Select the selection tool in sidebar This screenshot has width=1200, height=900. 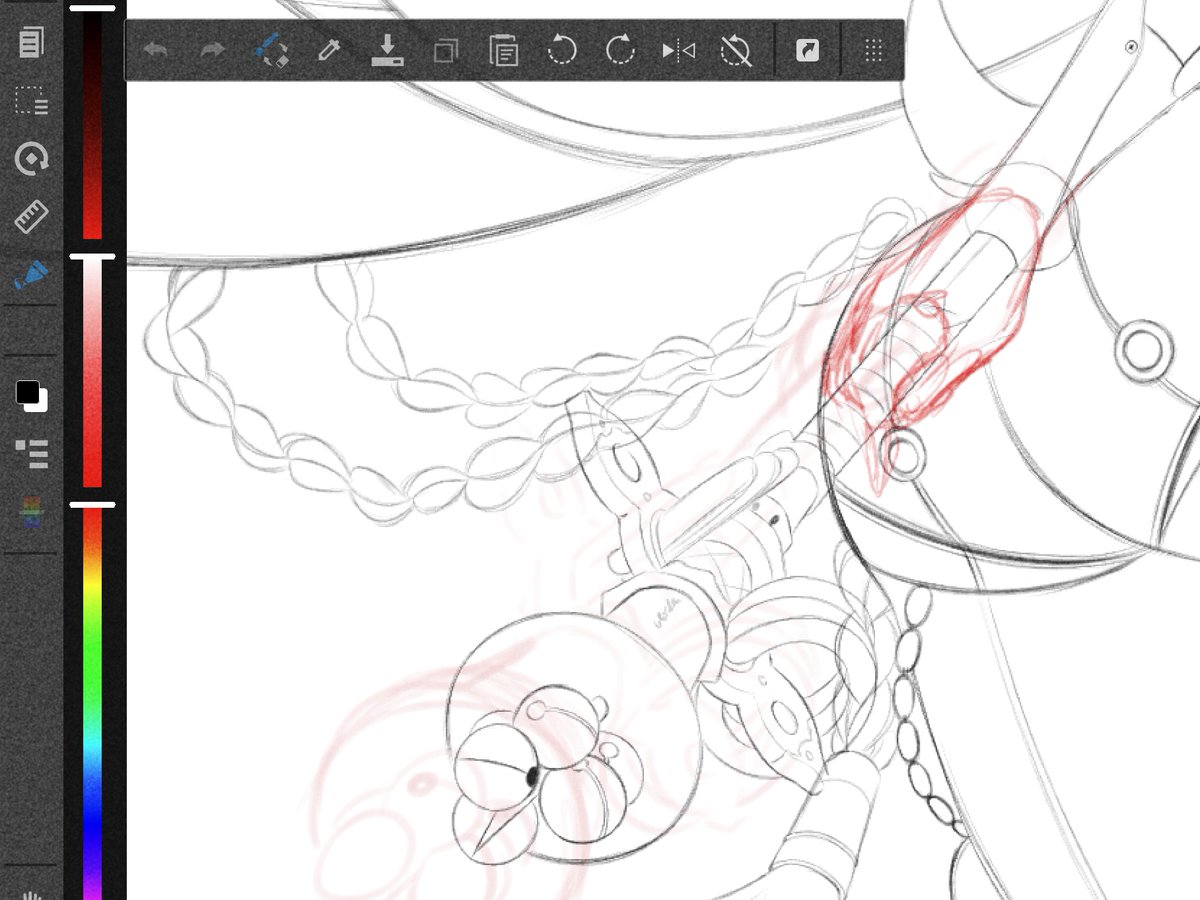click(31, 101)
